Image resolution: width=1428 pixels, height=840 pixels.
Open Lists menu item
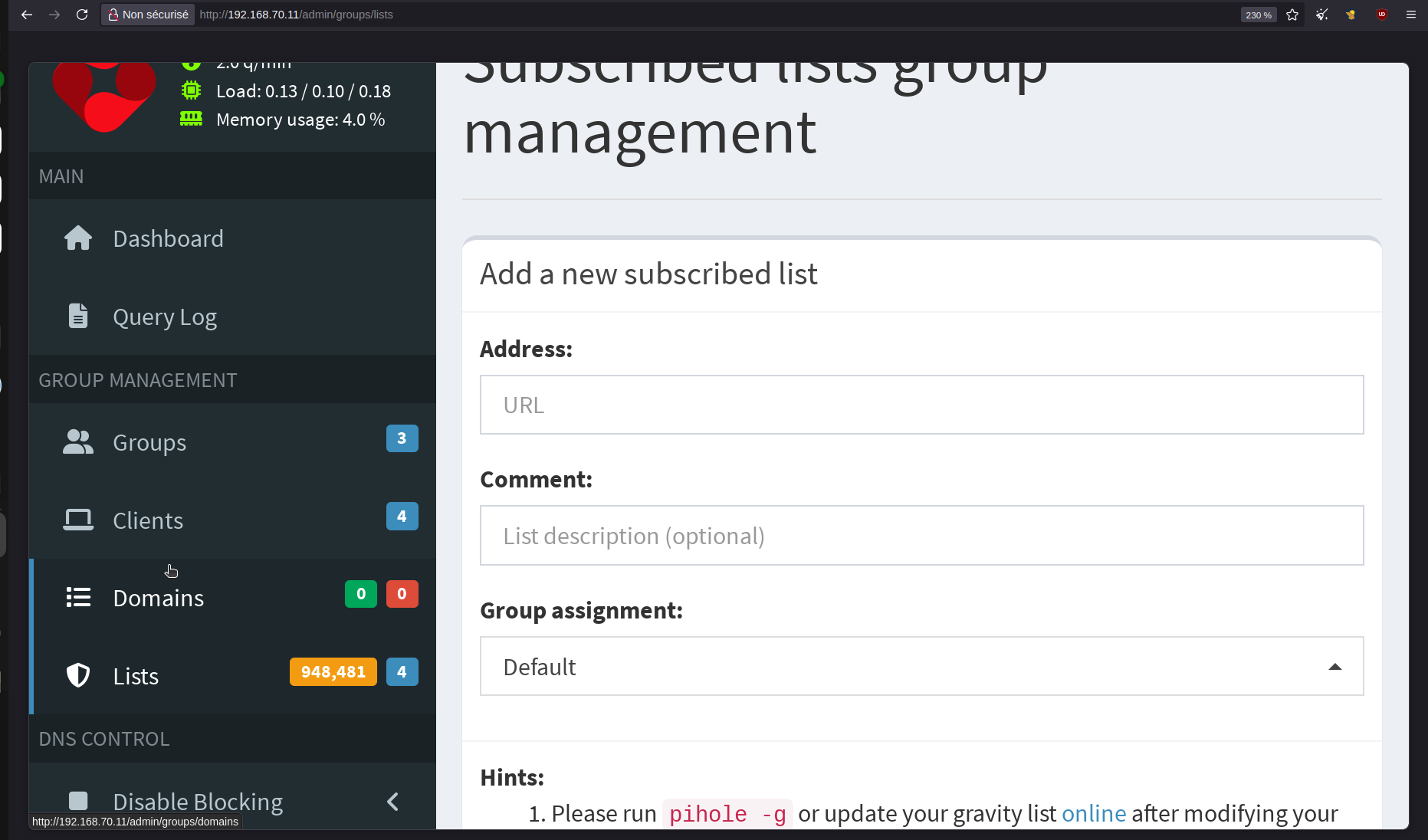(x=232, y=675)
